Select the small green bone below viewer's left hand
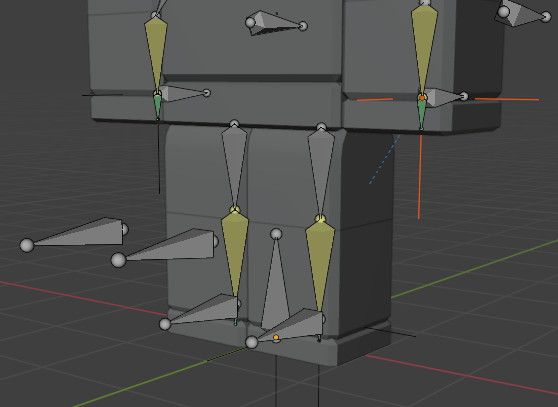558x407 pixels. 157,106
